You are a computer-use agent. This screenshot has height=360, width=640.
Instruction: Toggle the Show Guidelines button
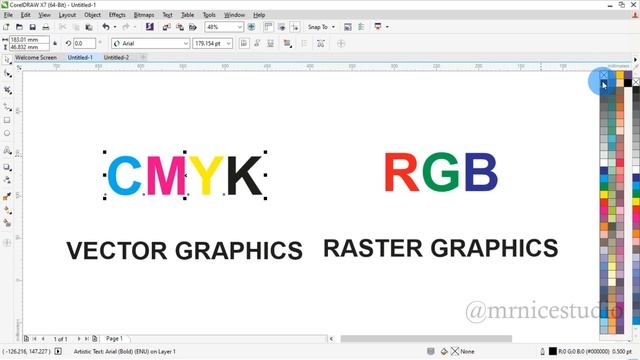click(295, 27)
